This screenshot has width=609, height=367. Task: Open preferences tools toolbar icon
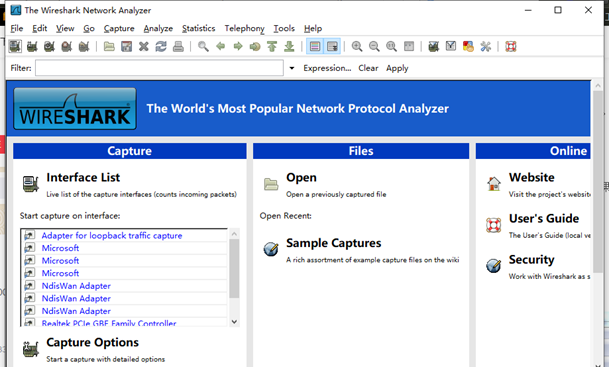click(x=485, y=47)
